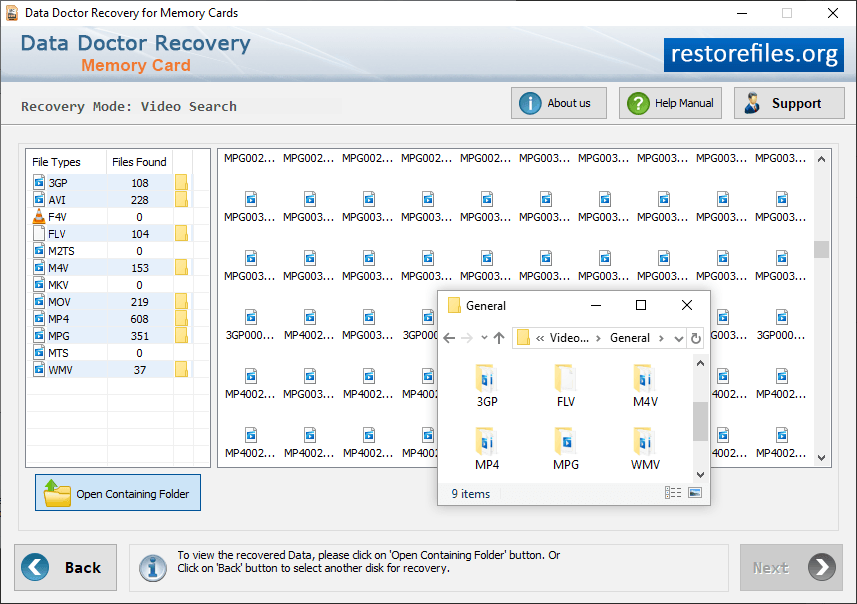Click the folder icon in the FLV row

click(x=181, y=233)
